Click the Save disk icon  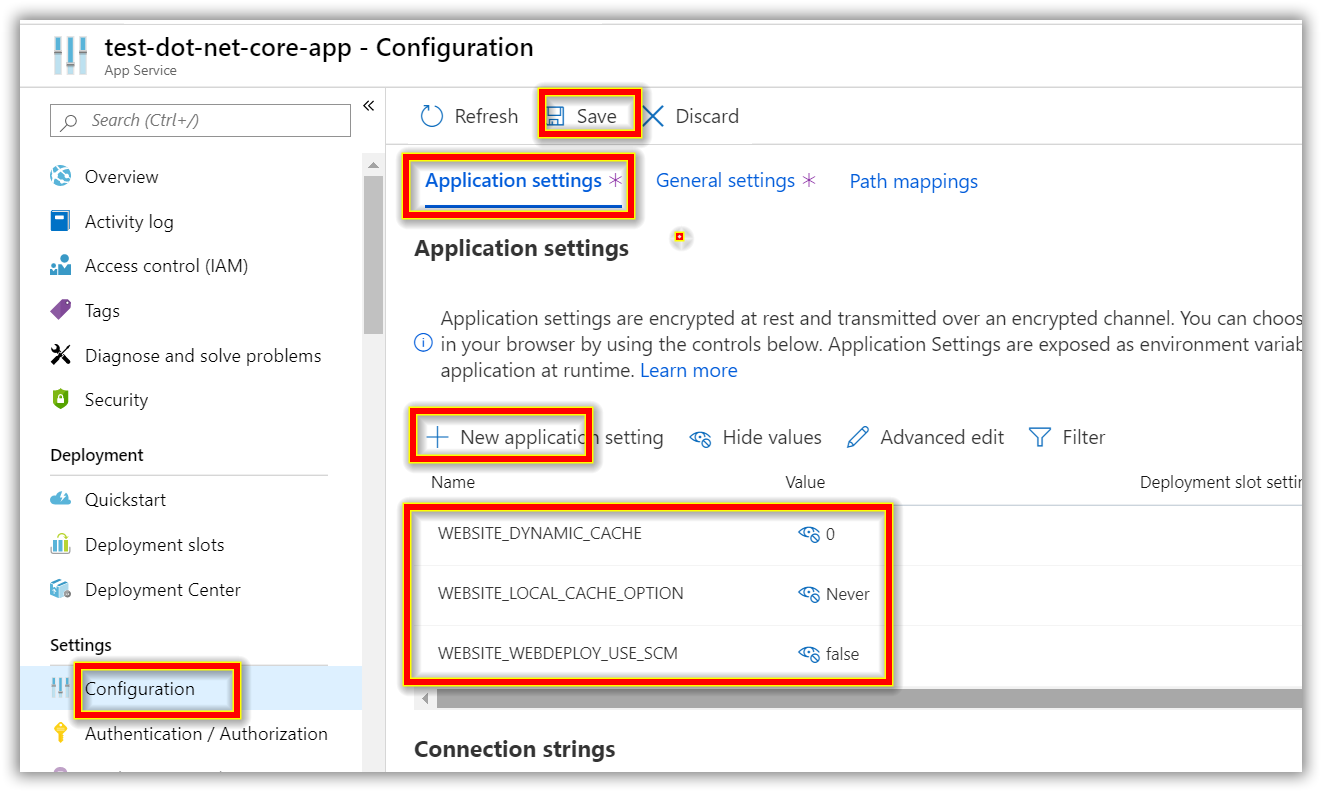(555, 117)
